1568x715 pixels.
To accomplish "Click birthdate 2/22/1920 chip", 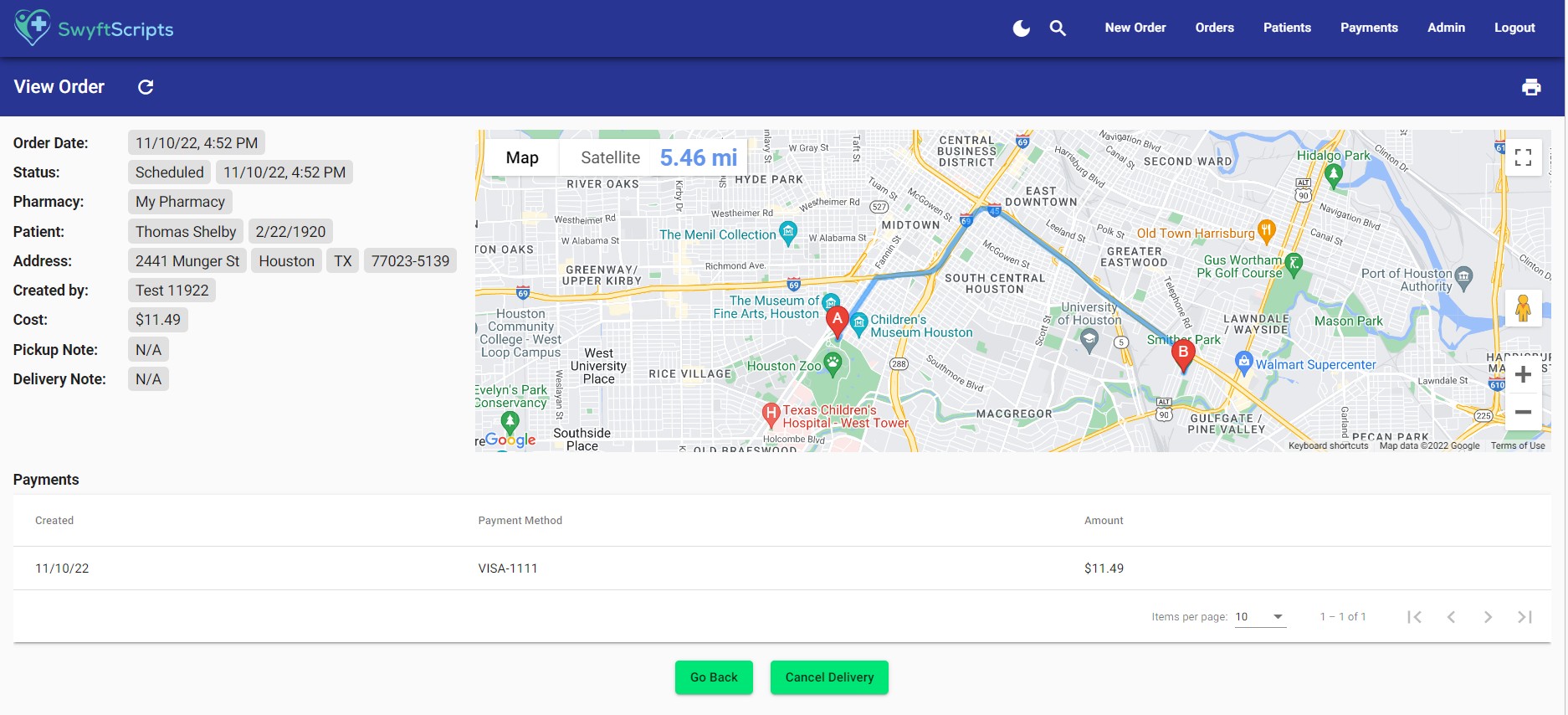I will [x=290, y=231].
